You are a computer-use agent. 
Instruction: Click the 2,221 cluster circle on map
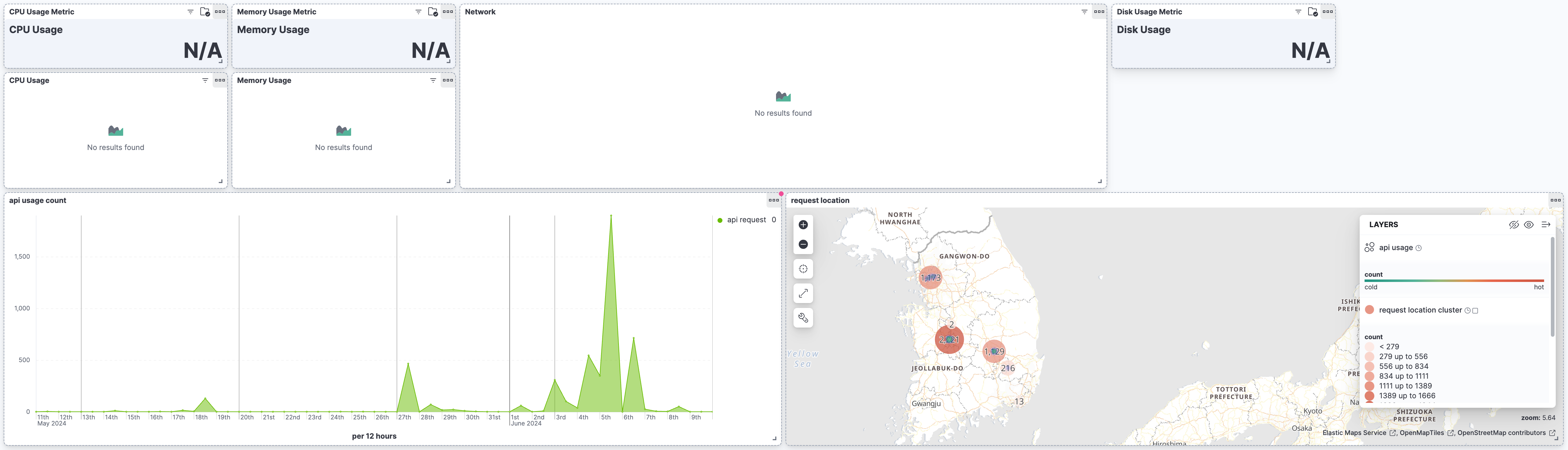(949, 340)
